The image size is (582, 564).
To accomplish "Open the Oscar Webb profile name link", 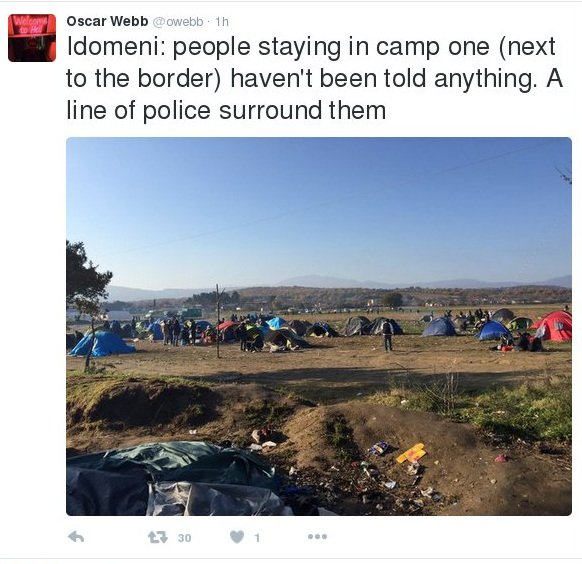I will pyautogui.click(x=107, y=21).
